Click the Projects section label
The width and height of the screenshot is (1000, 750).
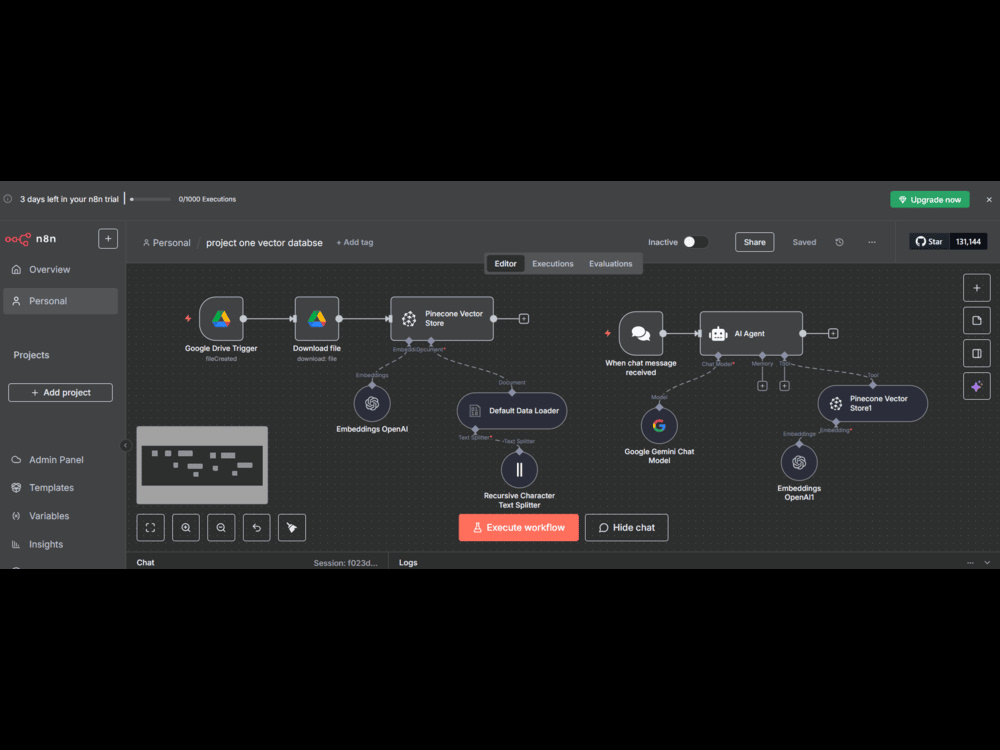pyautogui.click(x=31, y=355)
